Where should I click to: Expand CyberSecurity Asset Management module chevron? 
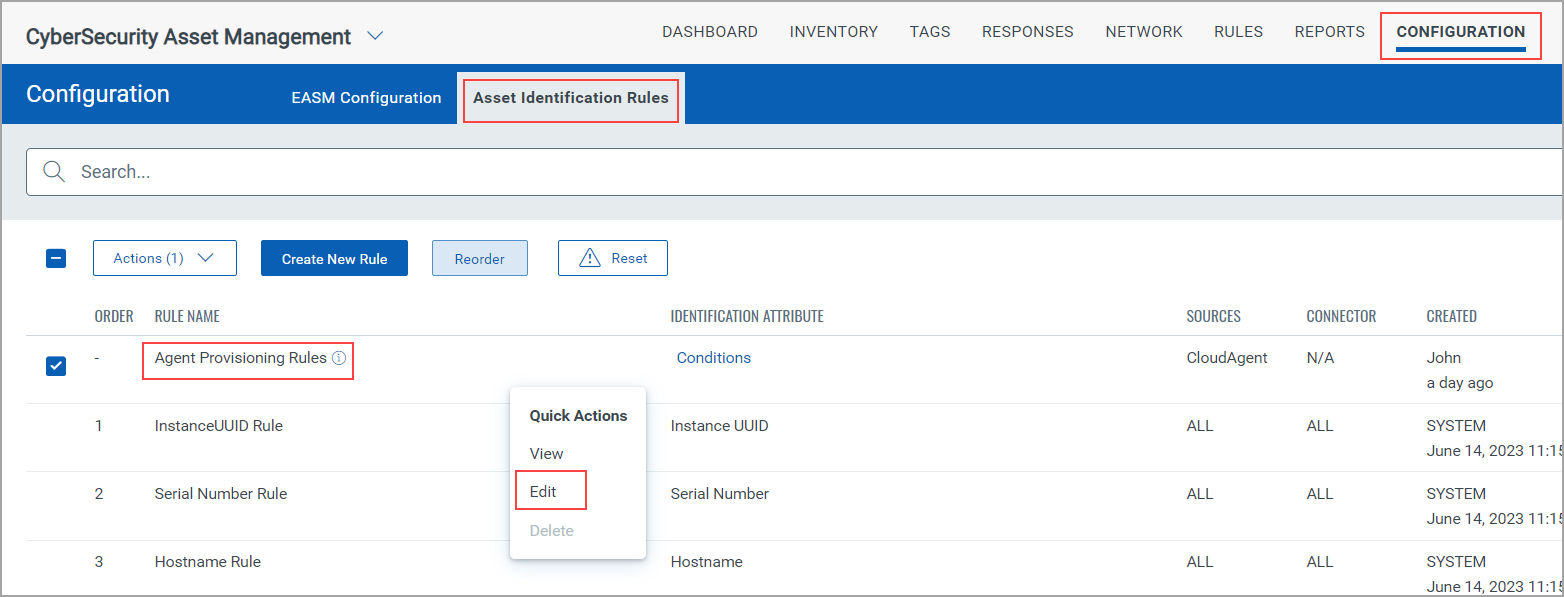tap(375, 37)
